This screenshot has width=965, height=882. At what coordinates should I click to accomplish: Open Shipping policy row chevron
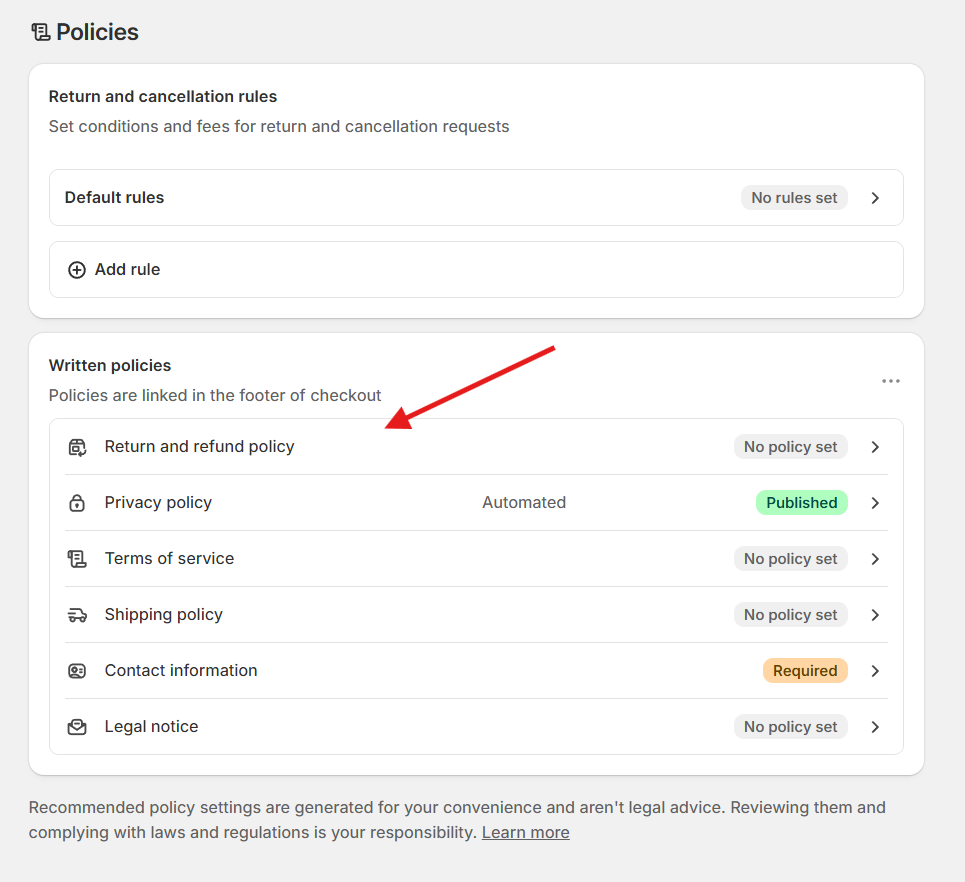[x=875, y=615]
